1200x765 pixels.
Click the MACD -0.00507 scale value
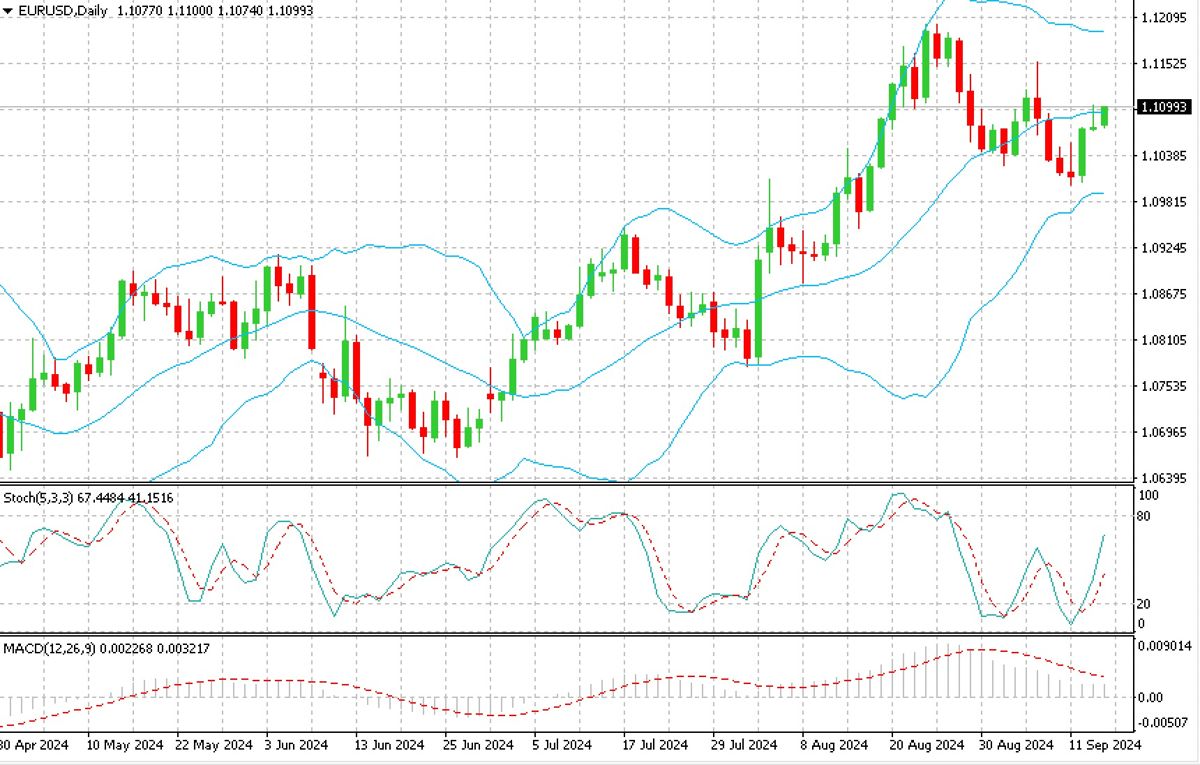tap(1167, 722)
